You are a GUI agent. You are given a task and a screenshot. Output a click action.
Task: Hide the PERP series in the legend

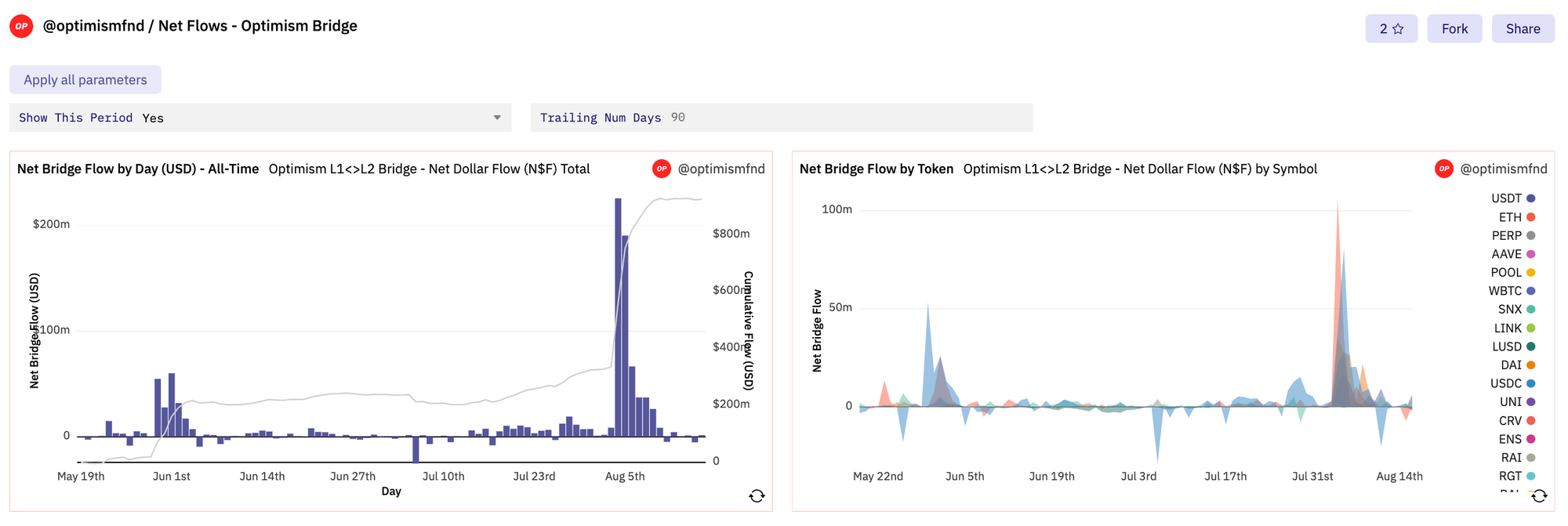click(1513, 235)
